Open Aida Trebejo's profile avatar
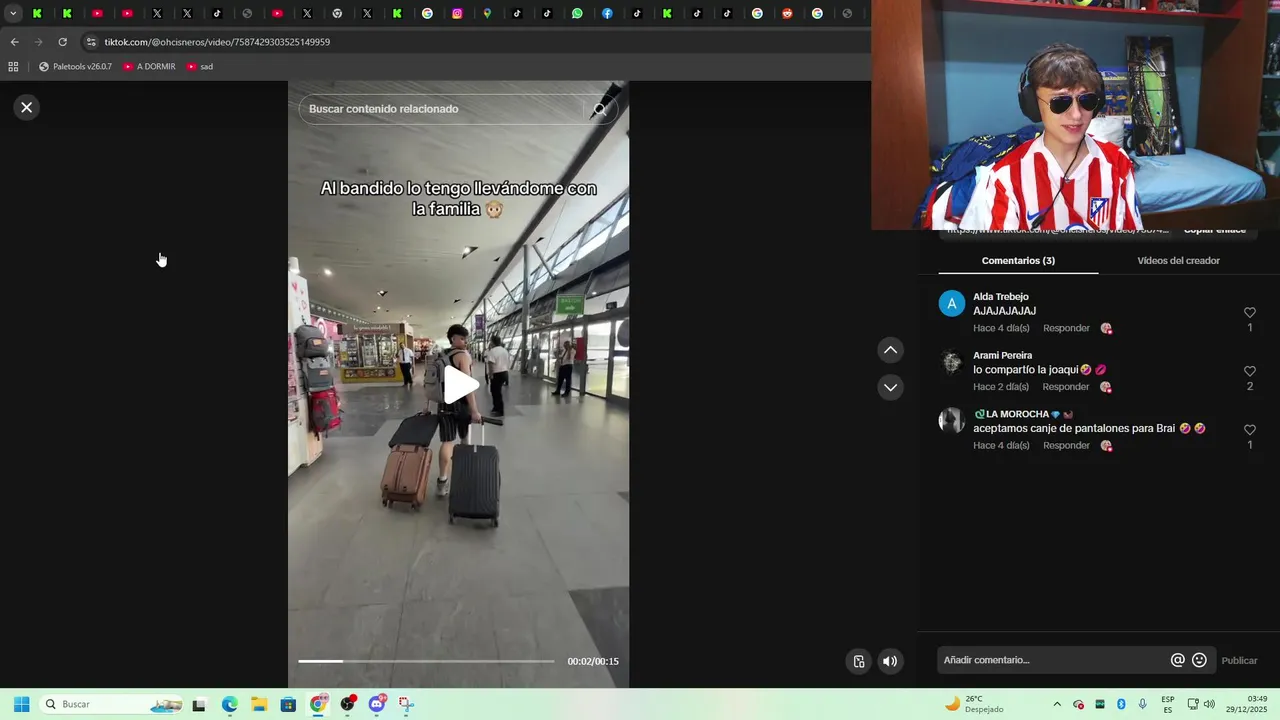 (952, 304)
